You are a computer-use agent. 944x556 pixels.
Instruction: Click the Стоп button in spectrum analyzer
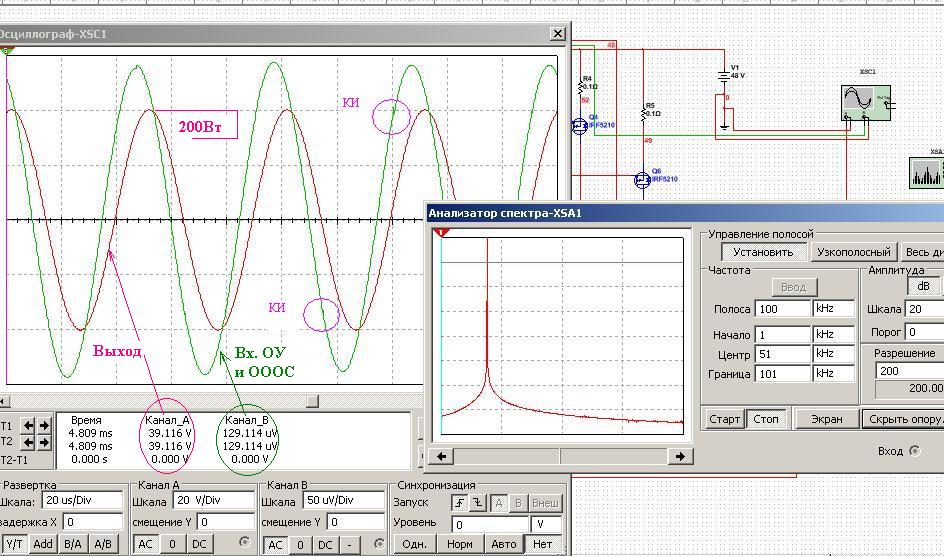tap(766, 419)
